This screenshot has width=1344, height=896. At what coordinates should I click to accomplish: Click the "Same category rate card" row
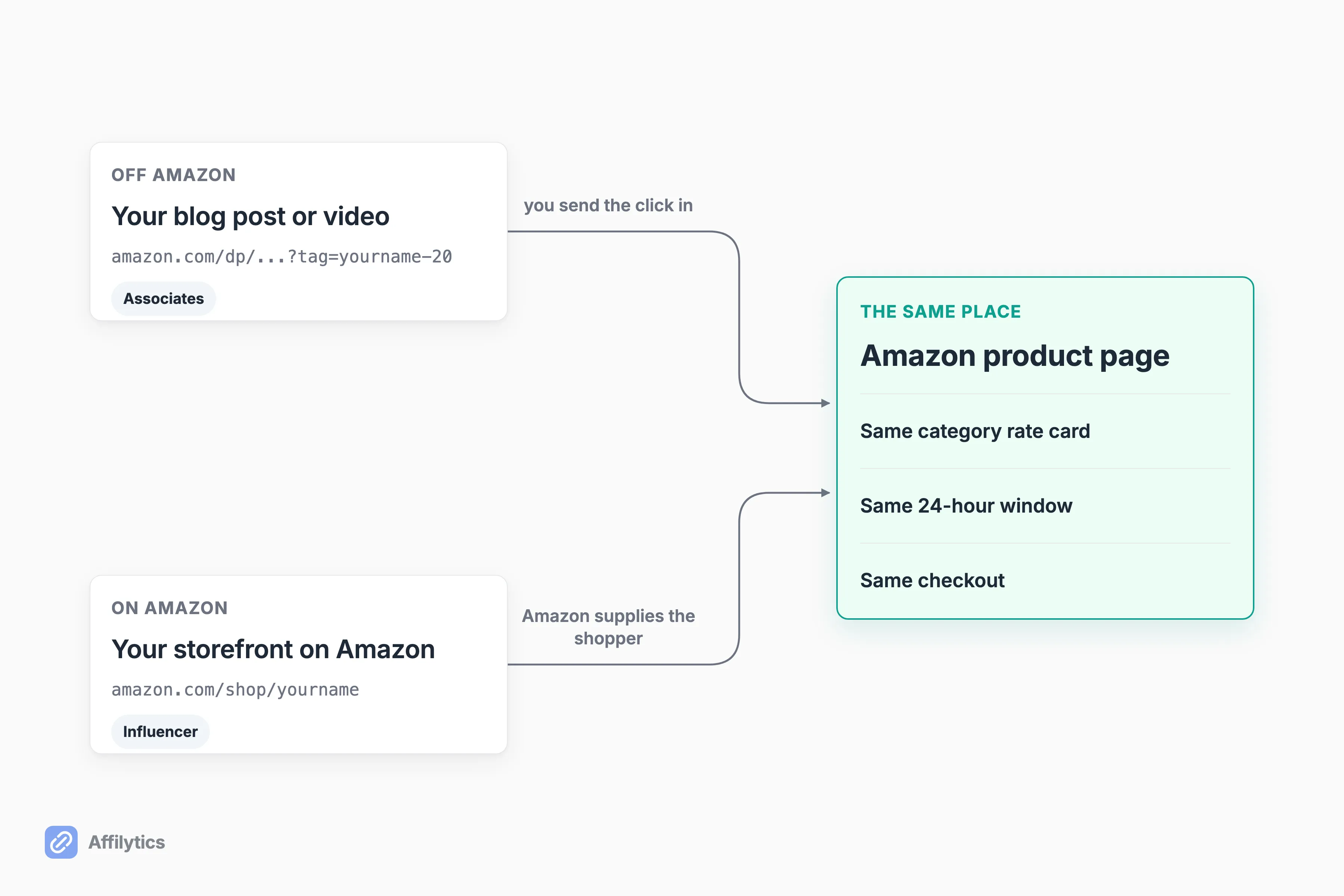(1045, 431)
